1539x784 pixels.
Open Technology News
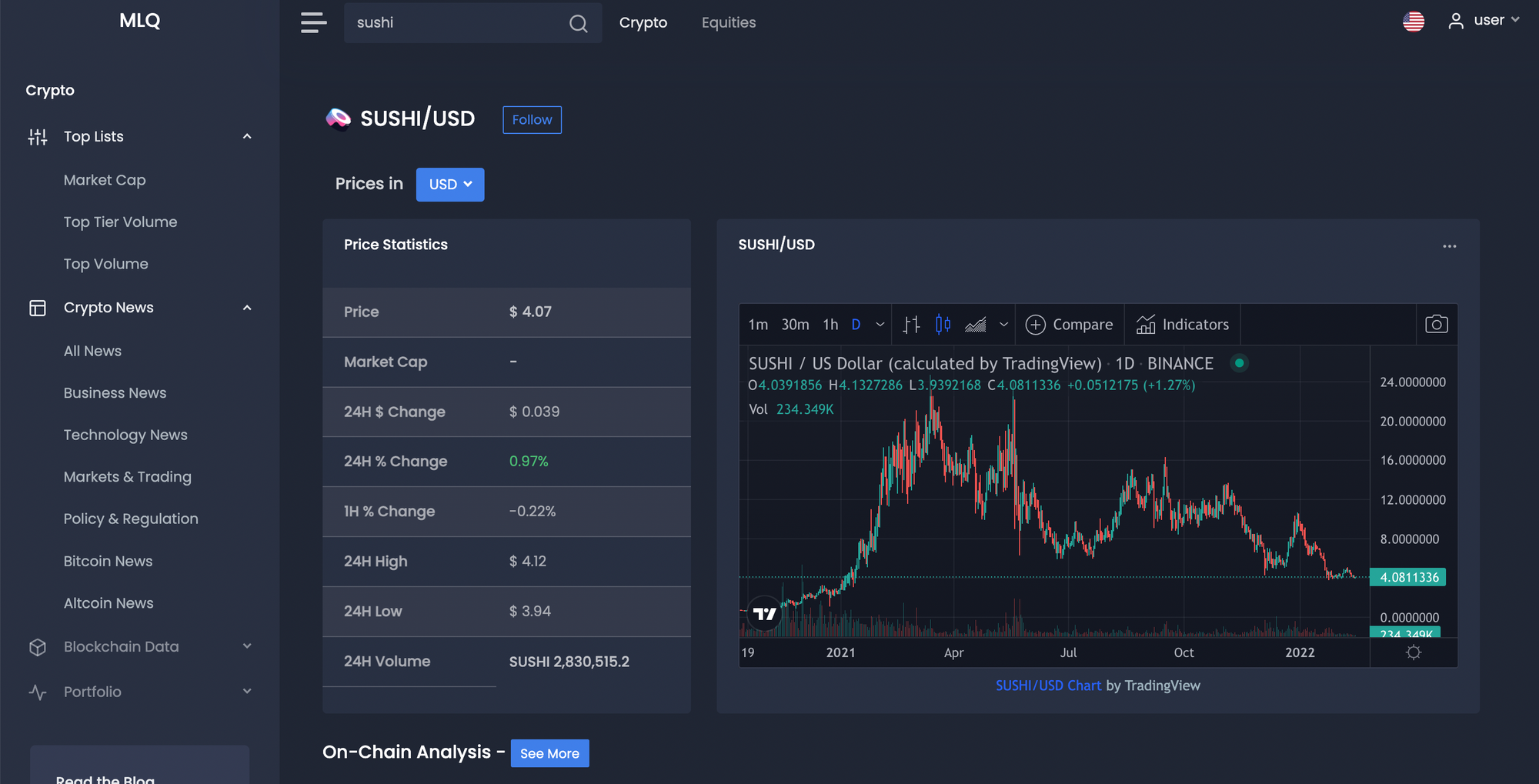click(x=125, y=435)
